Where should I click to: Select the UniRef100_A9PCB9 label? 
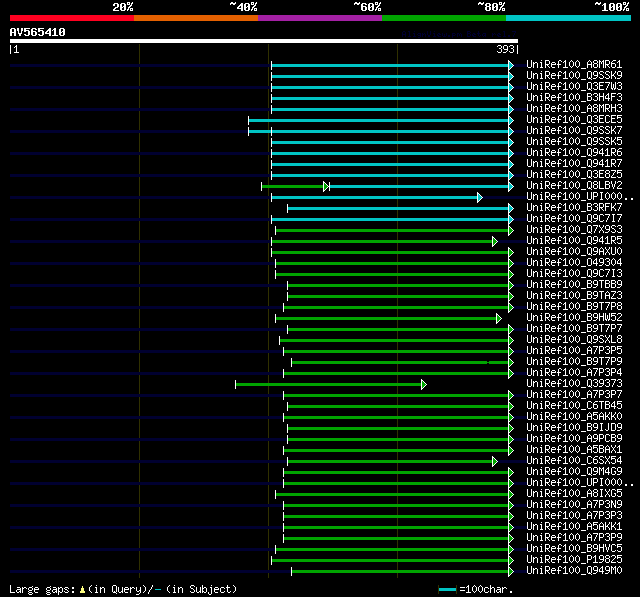(x=574, y=439)
